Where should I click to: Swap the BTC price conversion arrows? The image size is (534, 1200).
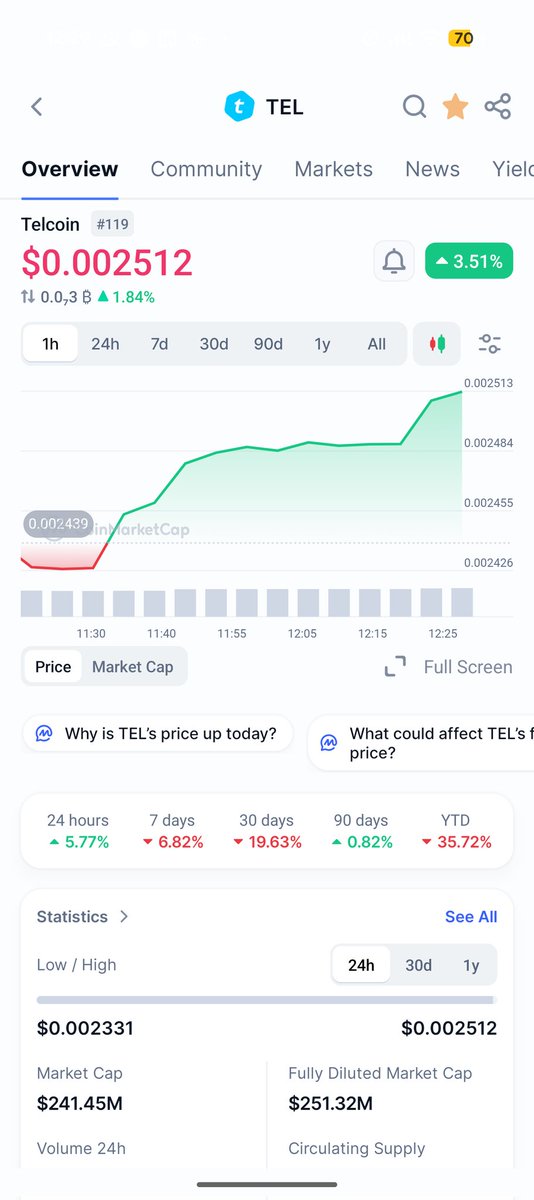click(x=28, y=297)
